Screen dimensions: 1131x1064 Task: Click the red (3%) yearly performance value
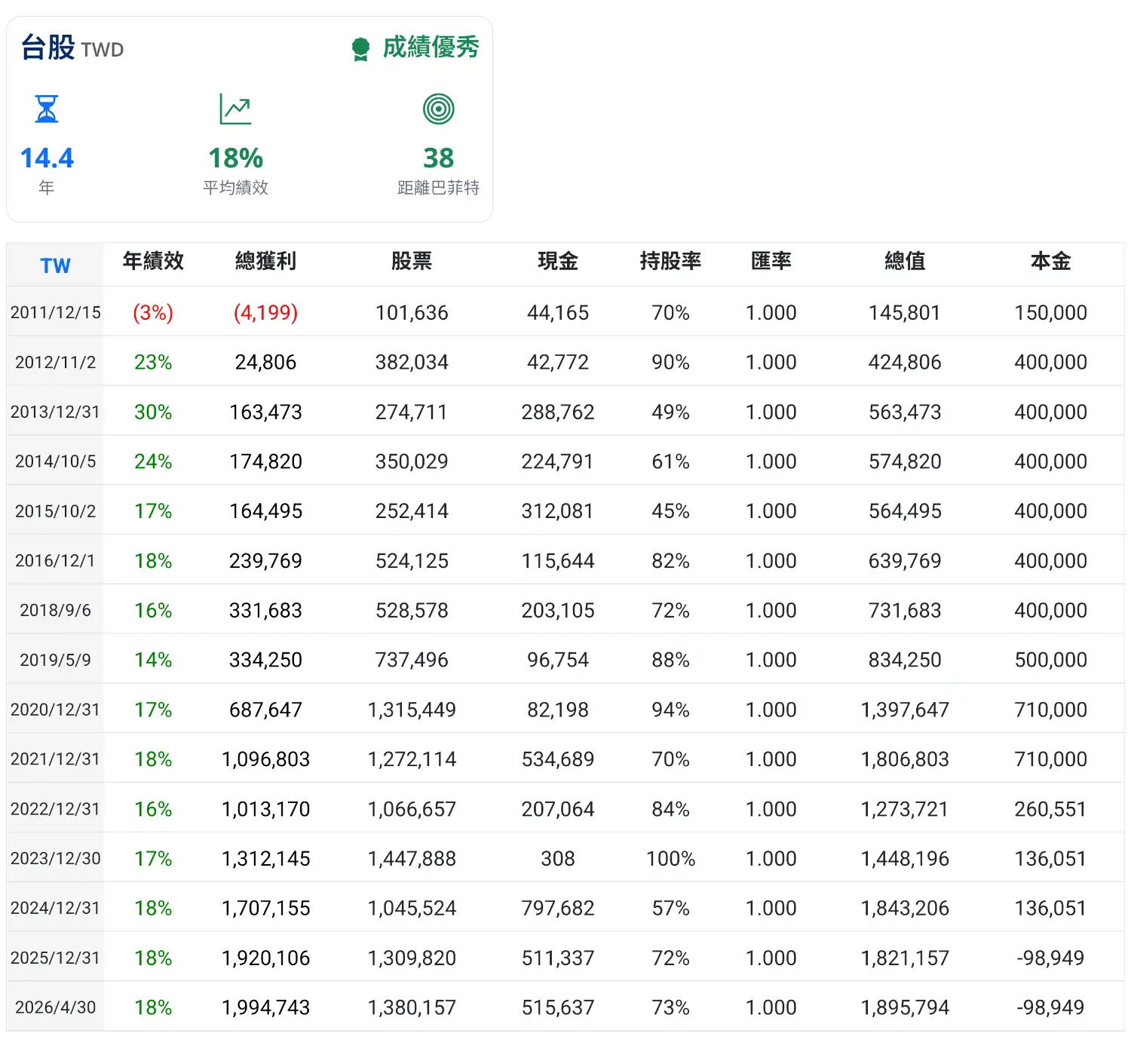point(153,312)
